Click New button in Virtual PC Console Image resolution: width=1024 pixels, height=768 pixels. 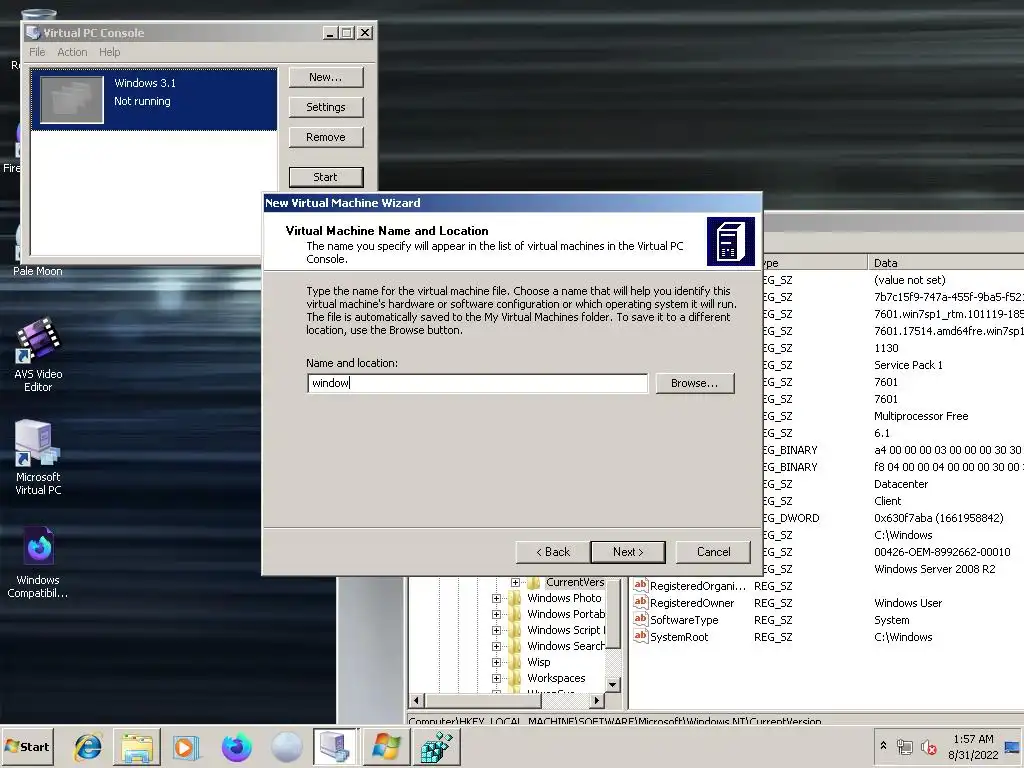click(325, 77)
